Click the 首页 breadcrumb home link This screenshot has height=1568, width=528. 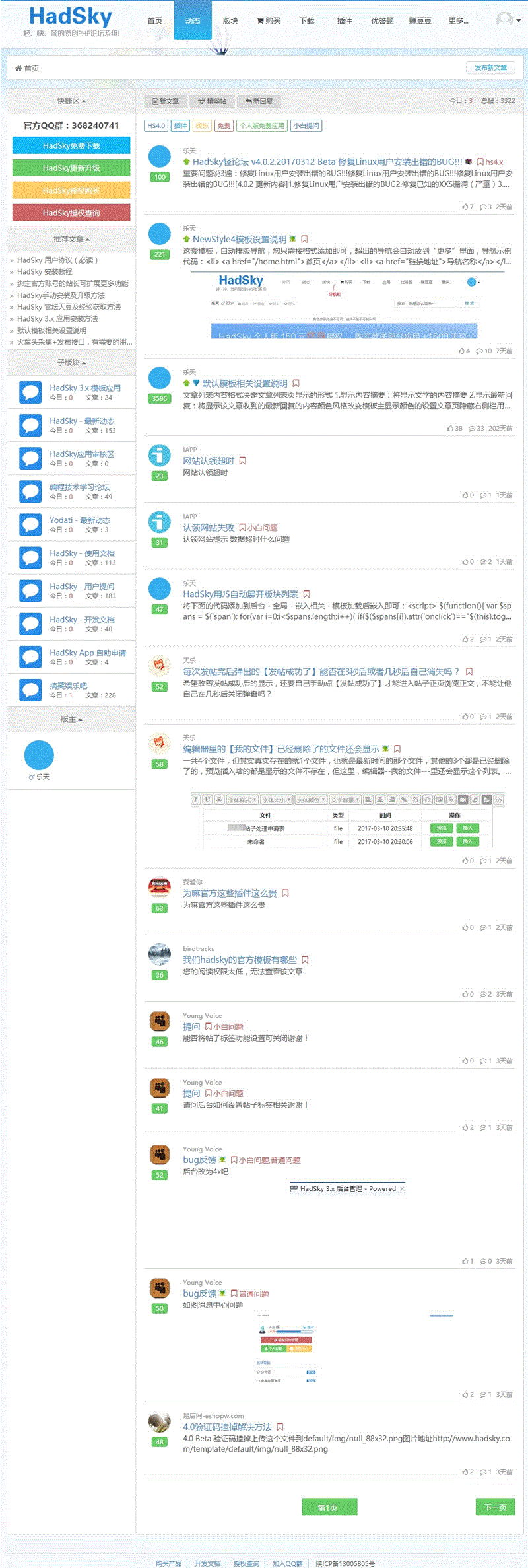(x=27, y=68)
